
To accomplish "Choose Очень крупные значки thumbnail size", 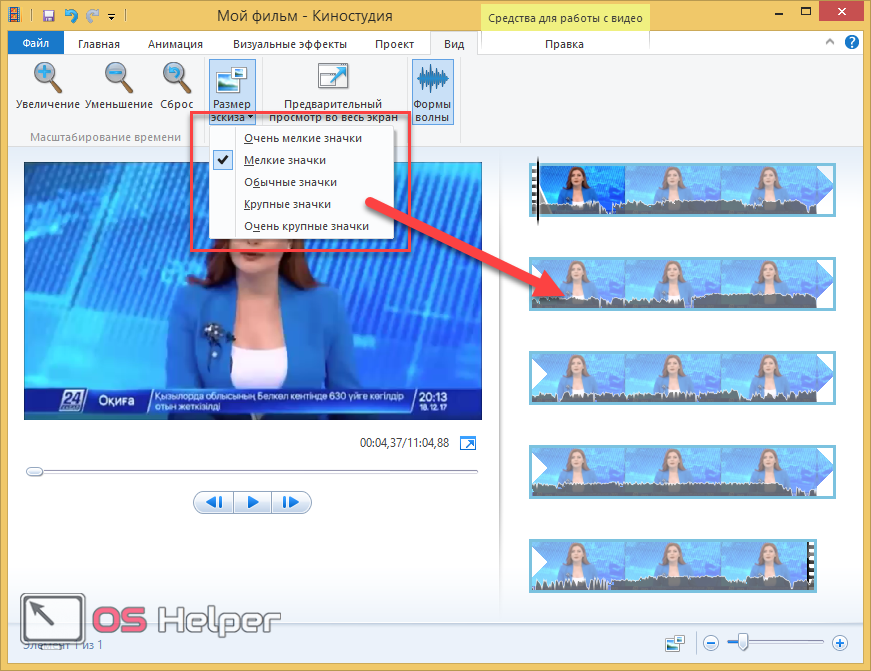I will pos(306,226).
